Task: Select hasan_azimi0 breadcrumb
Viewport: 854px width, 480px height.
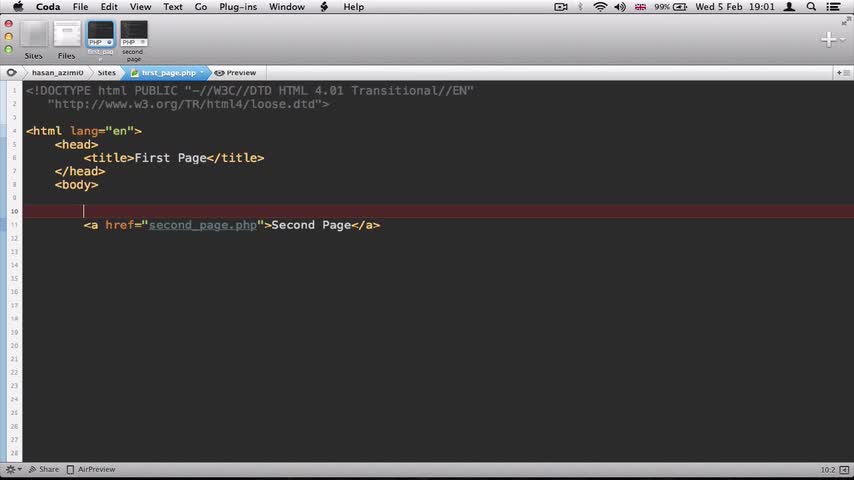Action: [x=57, y=72]
